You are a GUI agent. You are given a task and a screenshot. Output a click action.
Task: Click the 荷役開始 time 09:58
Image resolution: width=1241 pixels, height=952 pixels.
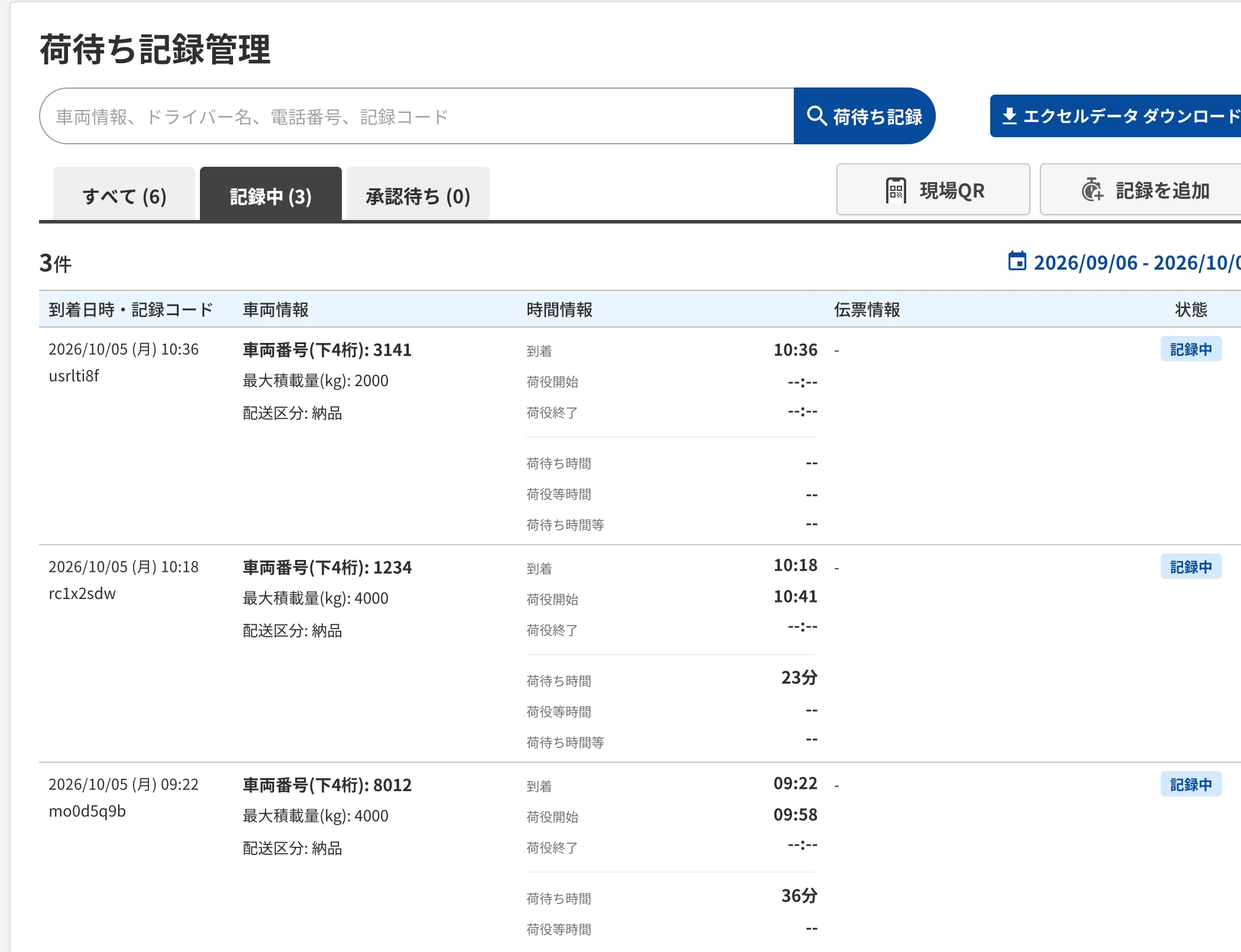(x=796, y=815)
